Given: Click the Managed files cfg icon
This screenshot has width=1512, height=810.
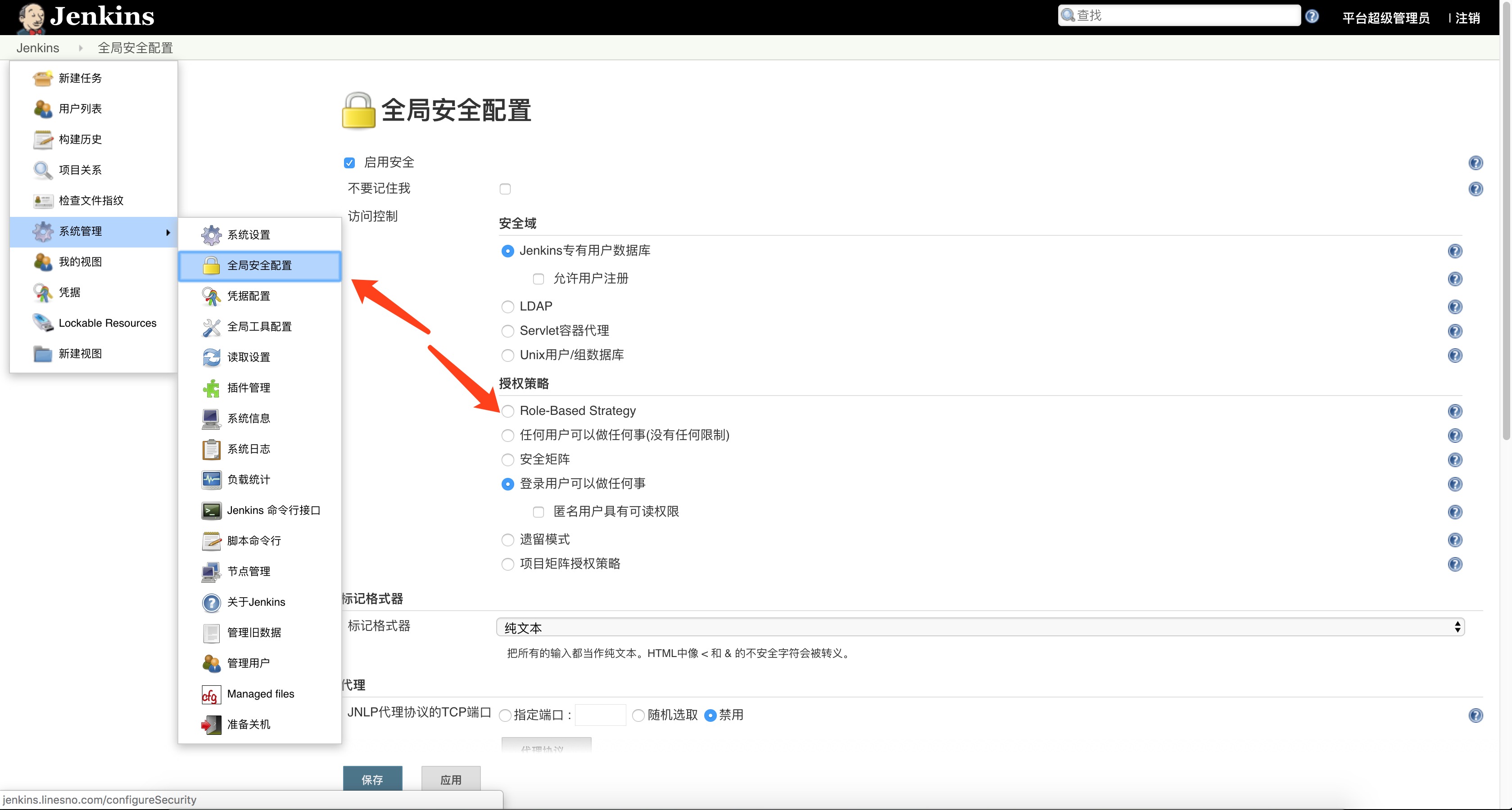Looking at the screenshot, I should pos(211,694).
